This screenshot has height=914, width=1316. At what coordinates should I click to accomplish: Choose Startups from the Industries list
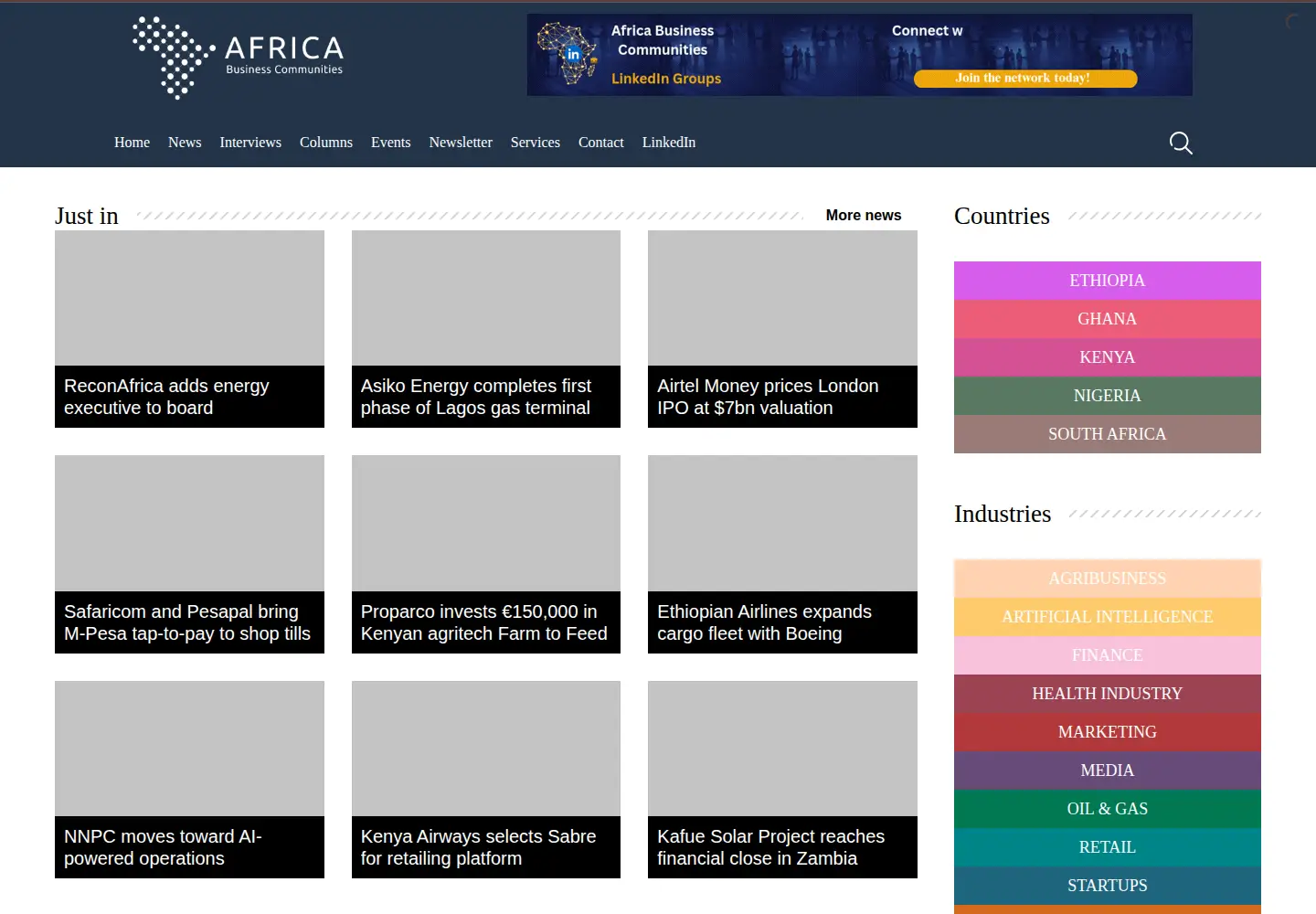(1108, 886)
